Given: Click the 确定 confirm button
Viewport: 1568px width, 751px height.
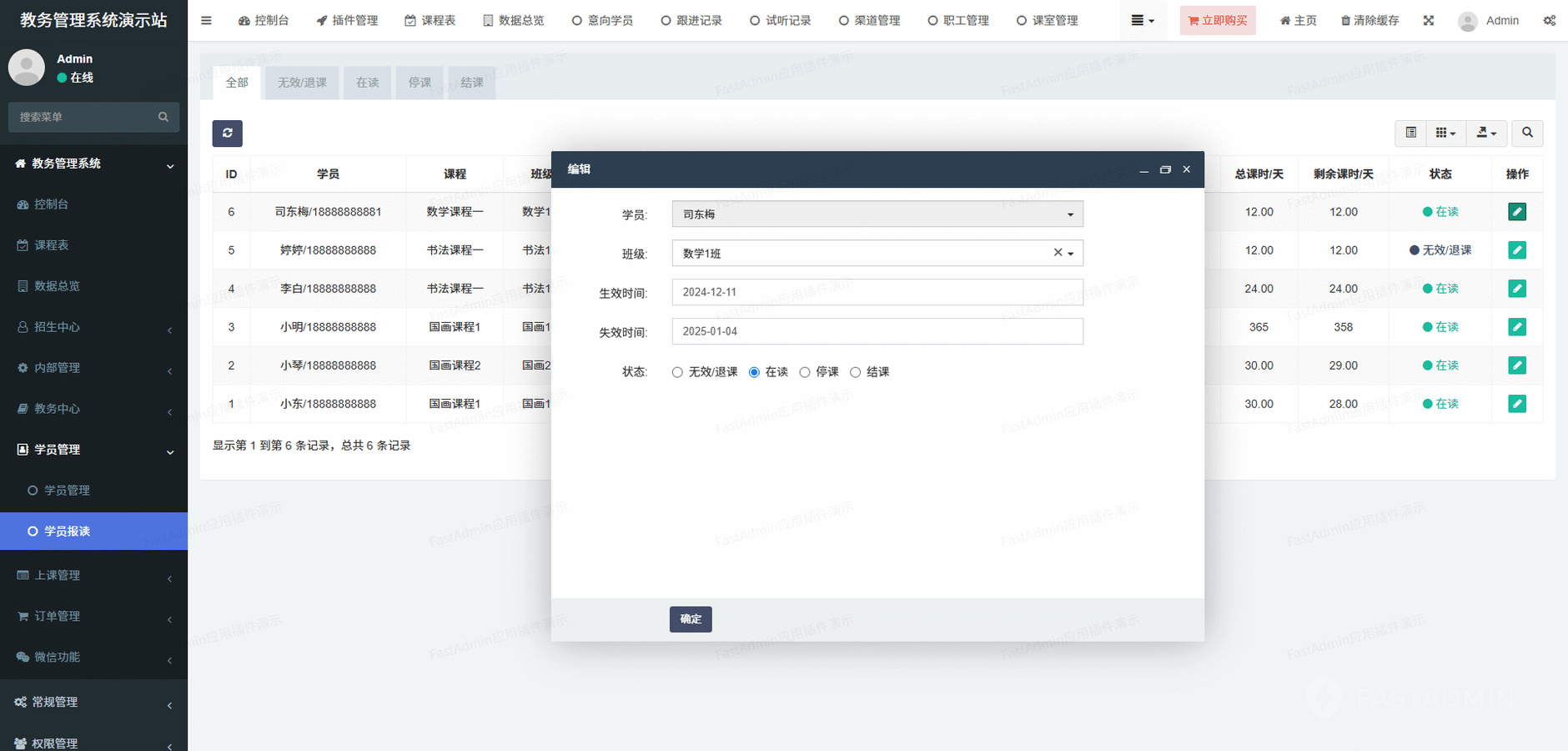Looking at the screenshot, I should [690, 619].
